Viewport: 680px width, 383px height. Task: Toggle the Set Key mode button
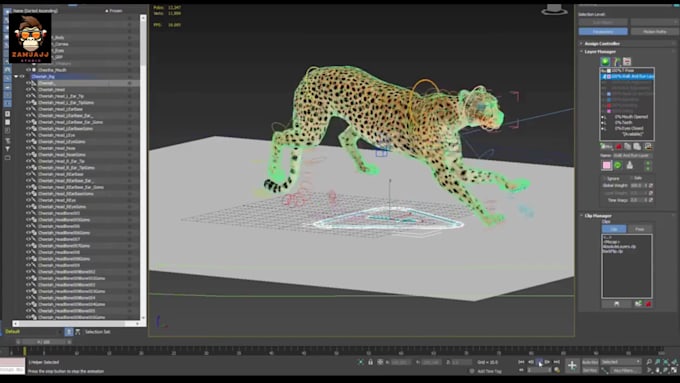click(590, 370)
